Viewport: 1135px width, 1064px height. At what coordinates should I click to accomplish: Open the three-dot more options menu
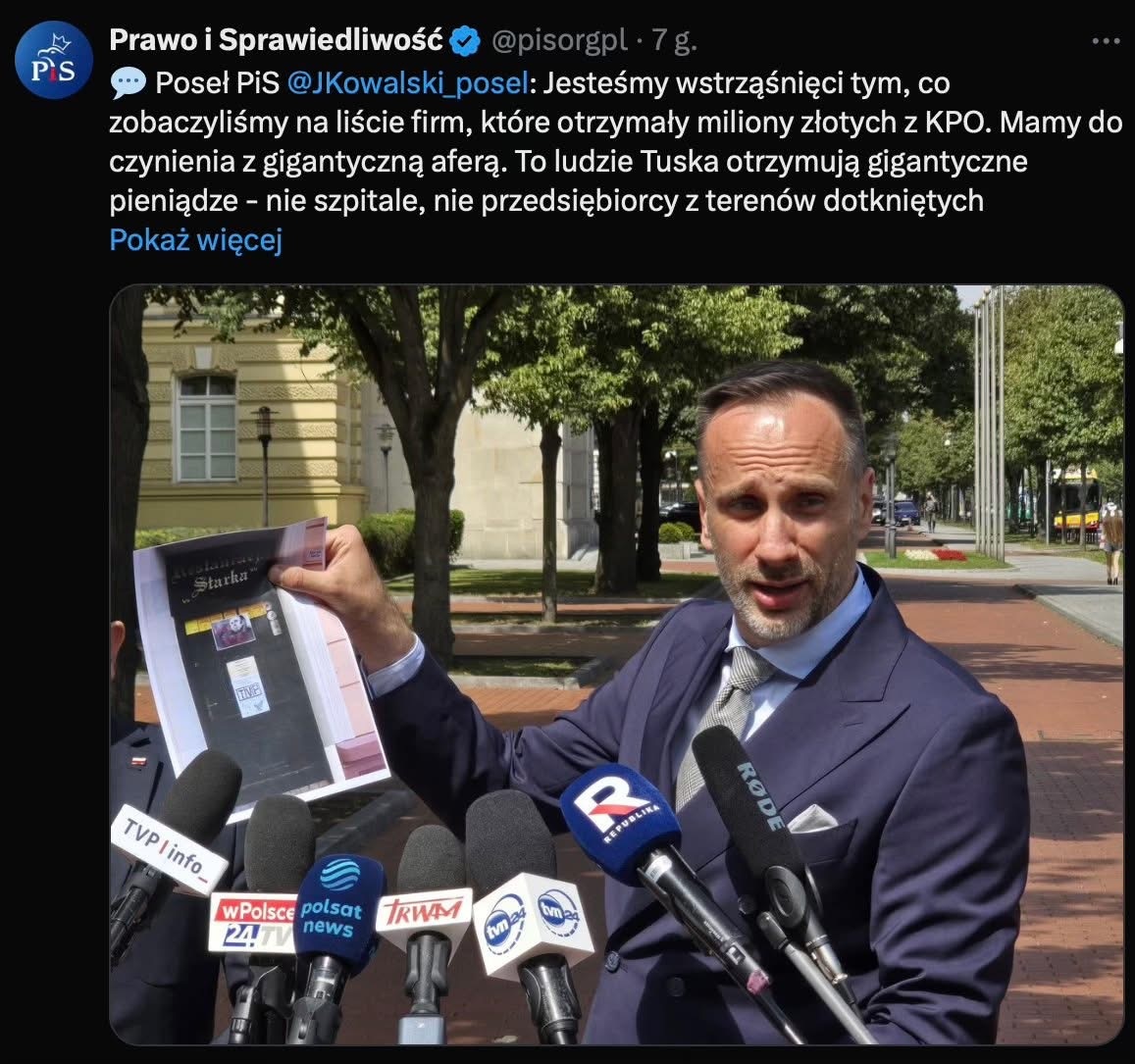point(1106,41)
